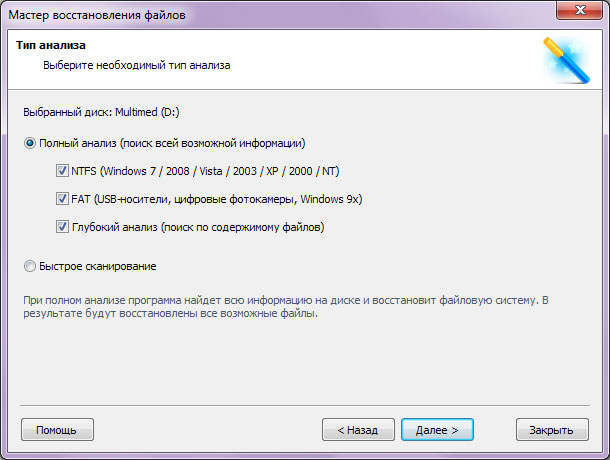The image size is (610, 460).
Task: Uncheck the NTFS checkbox
Action: (x=62, y=171)
